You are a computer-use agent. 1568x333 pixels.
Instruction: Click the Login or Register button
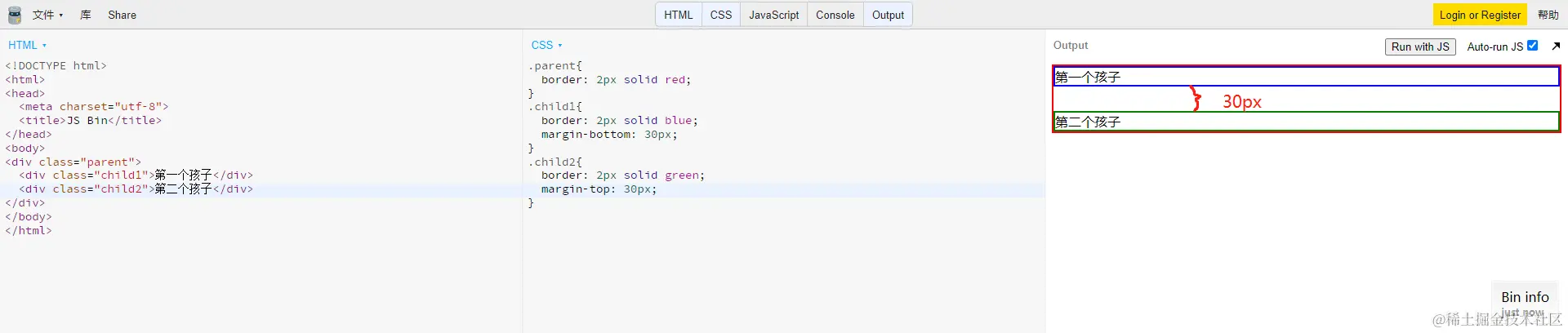[1480, 15]
